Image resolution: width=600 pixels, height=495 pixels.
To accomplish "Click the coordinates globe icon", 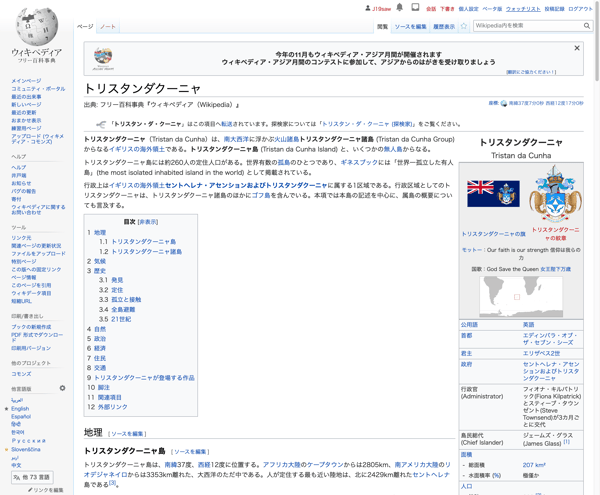I will pos(504,103).
